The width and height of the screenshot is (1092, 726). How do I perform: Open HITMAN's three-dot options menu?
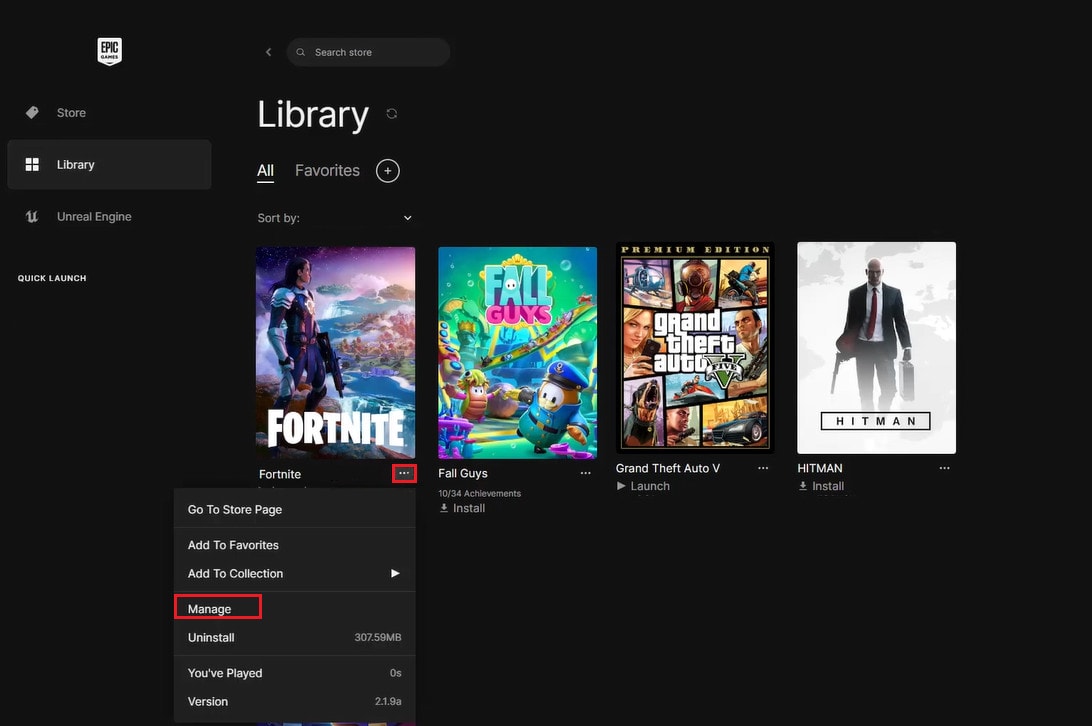[944, 467]
